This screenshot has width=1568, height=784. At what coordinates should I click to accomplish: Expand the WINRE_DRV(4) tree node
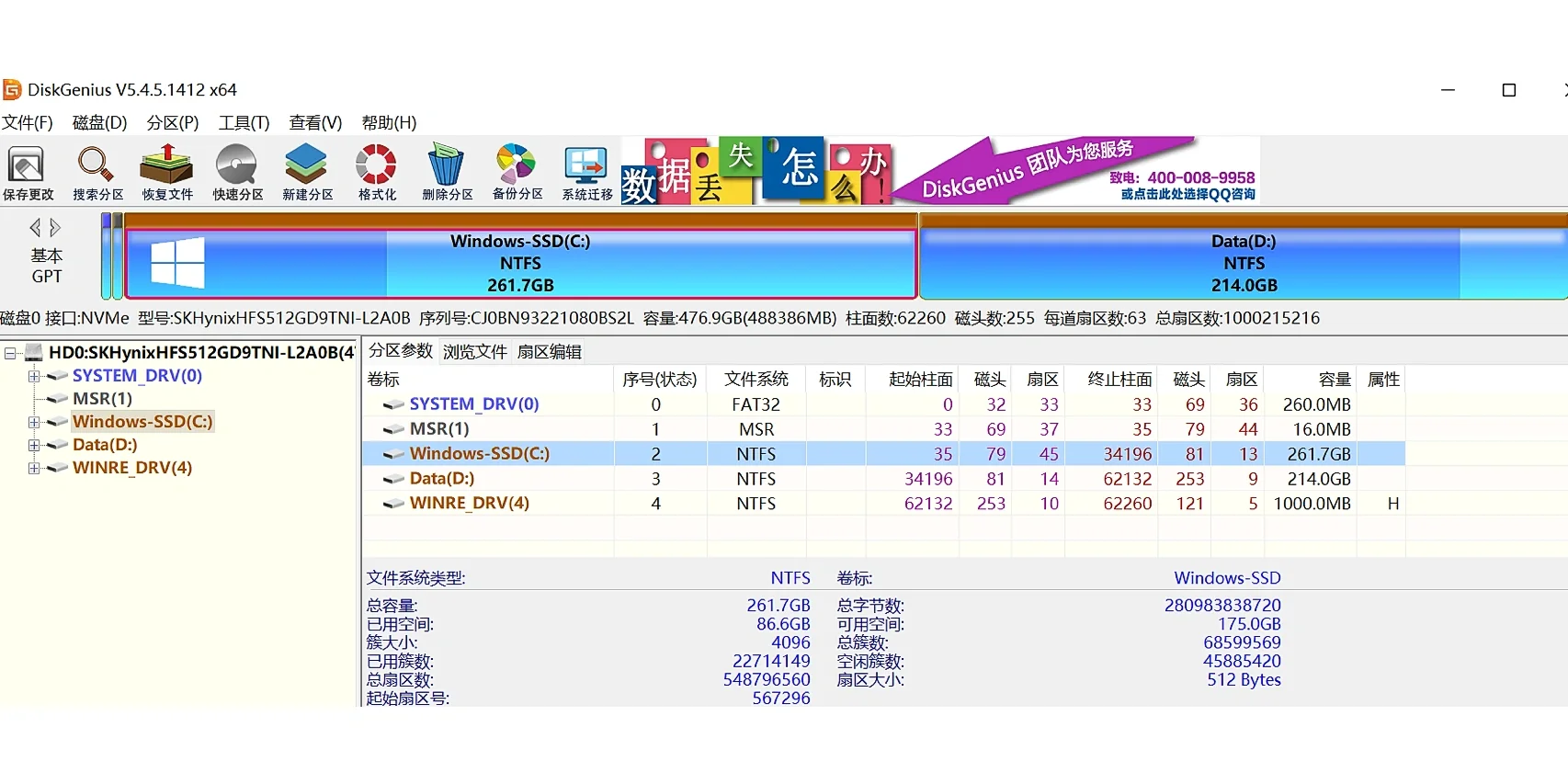pyautogui.click(x=34, y=468)
